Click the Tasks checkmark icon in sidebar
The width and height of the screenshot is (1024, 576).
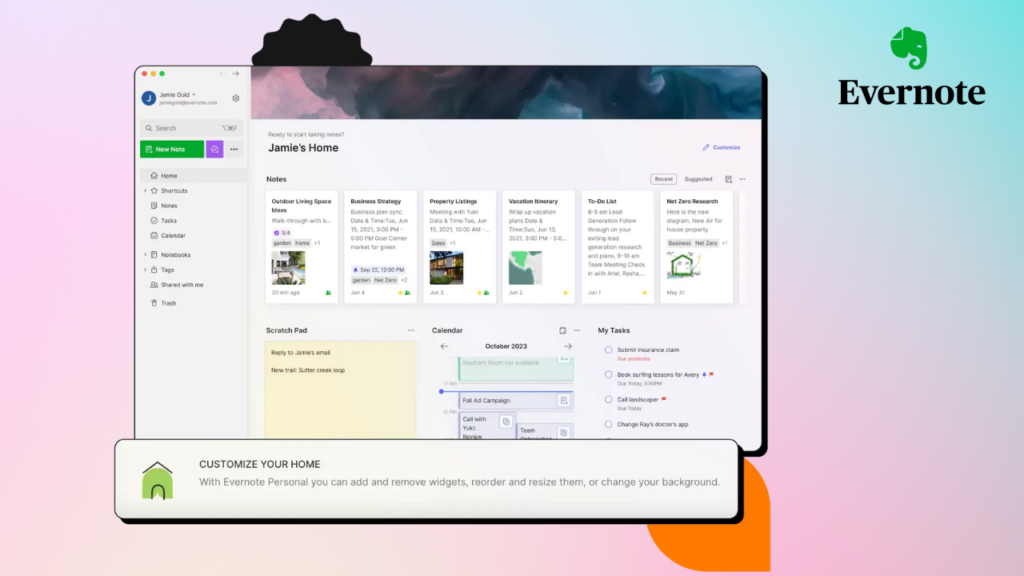tap(154, 221)
